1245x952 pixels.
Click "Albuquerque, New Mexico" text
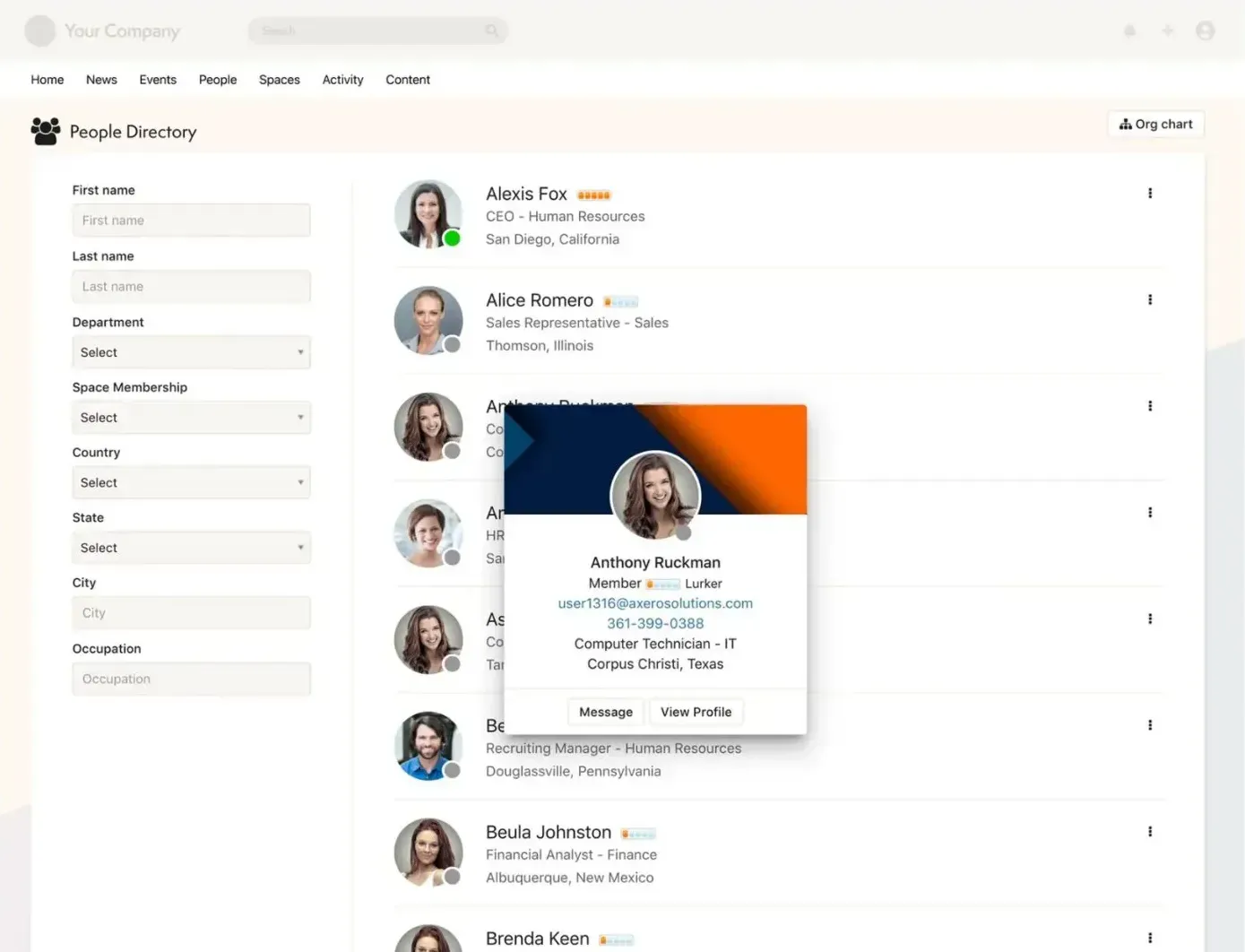coord(570,878)
